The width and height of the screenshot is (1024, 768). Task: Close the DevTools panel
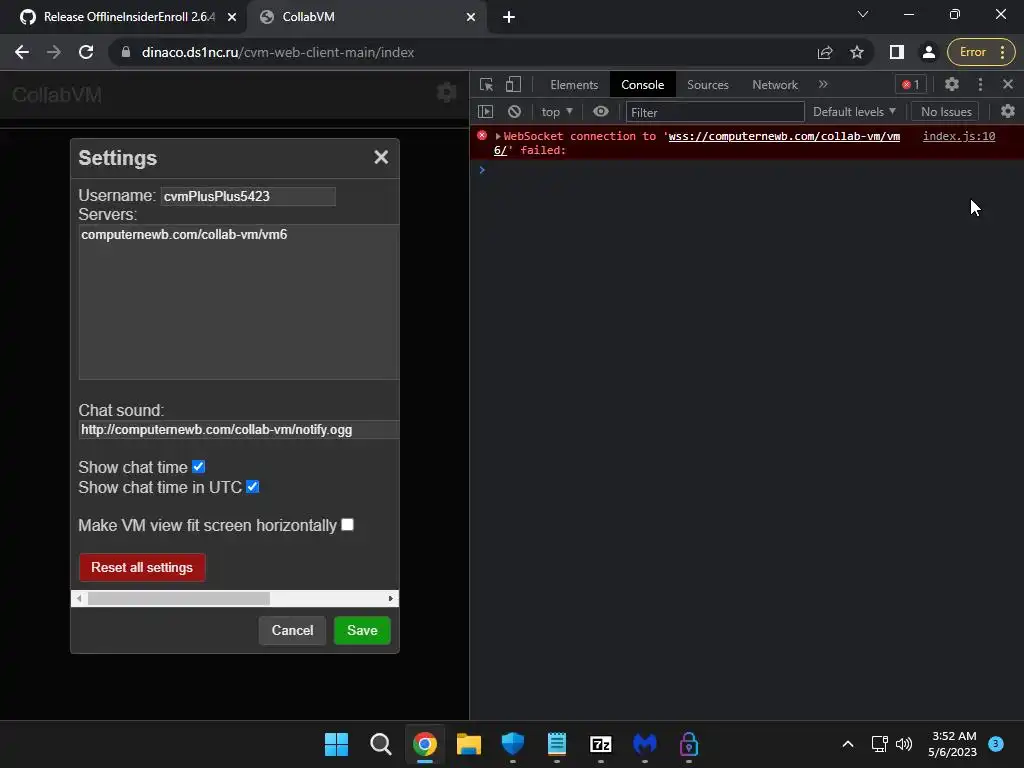coord(1008,84)
